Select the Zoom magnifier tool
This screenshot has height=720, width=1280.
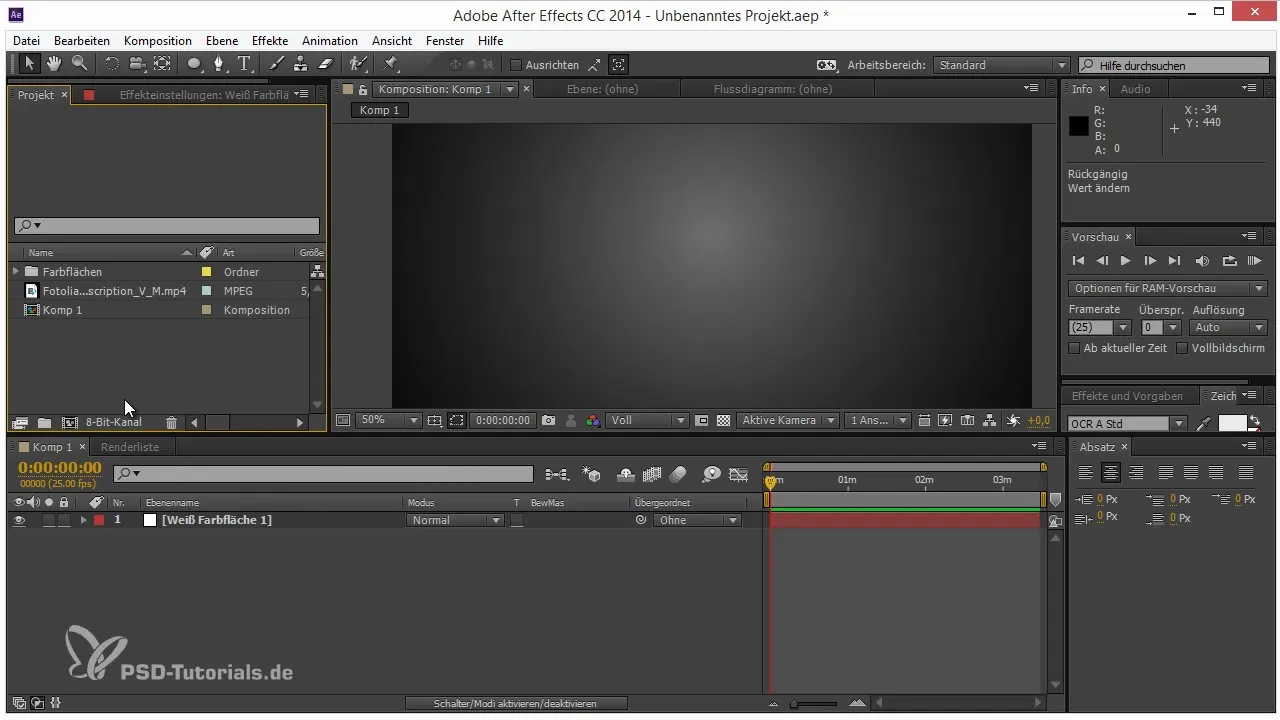78,64
